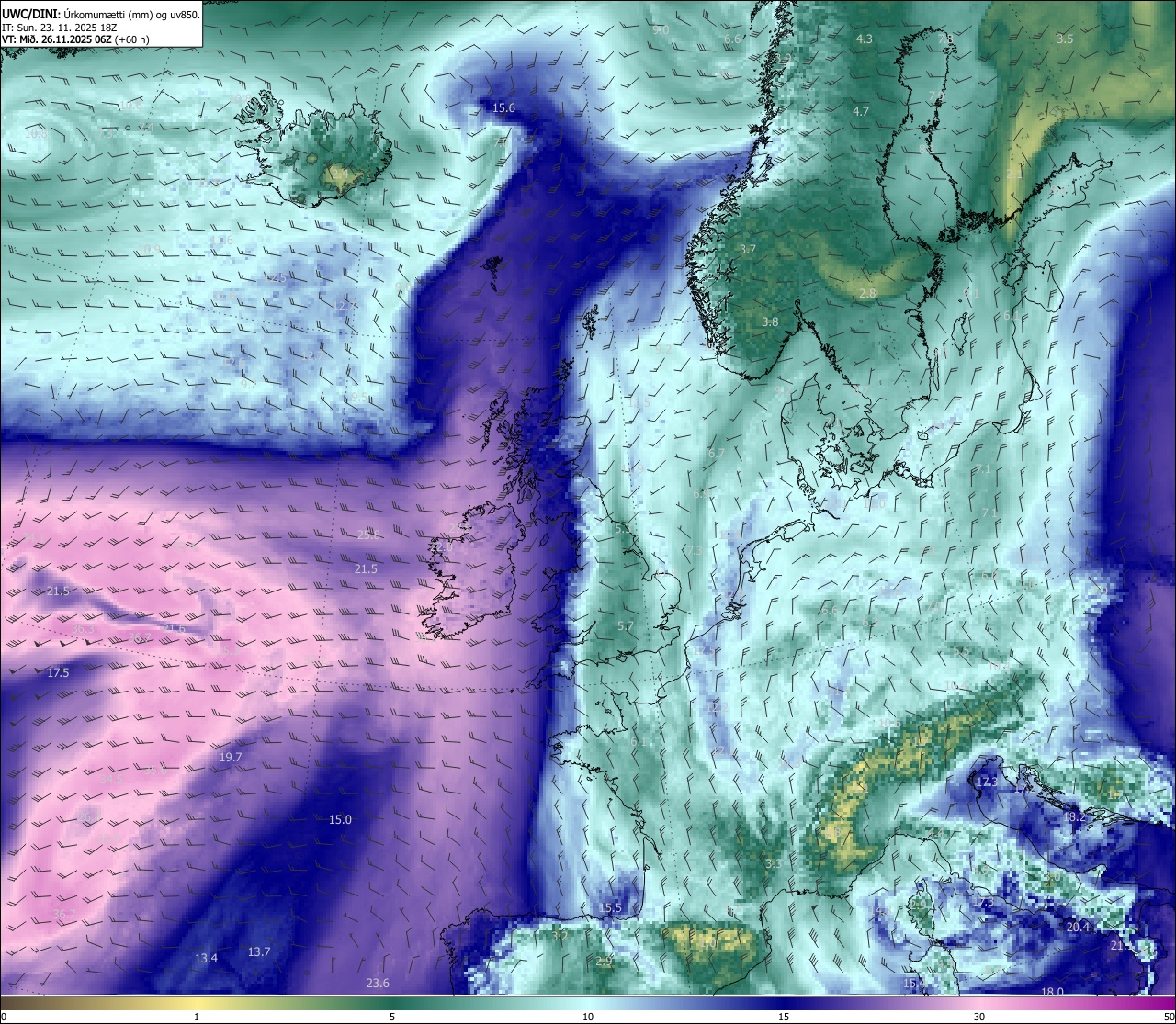Click the 20.4 value label
Screen dimensions: 1176x1024
coord(1078,928)
